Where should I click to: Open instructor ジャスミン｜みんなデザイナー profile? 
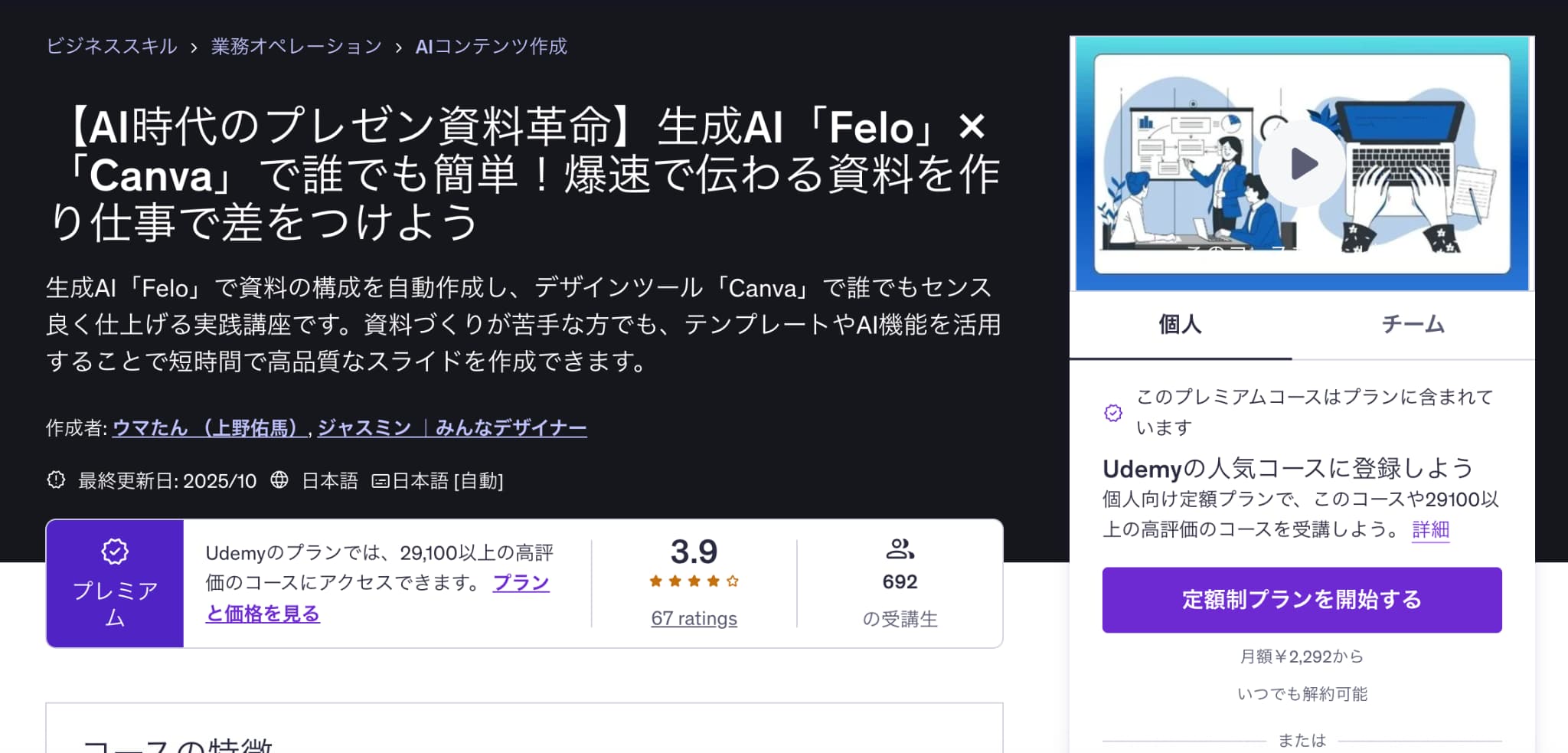coord(452,427)
